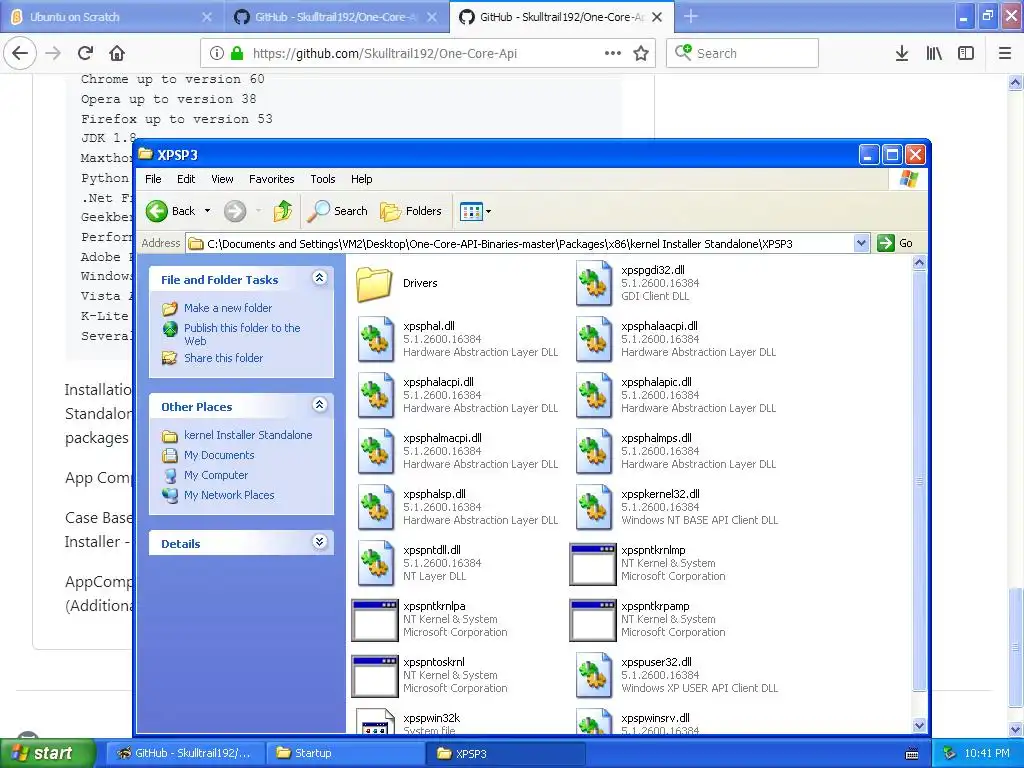Screen dimensions: 1024x768
Task: Select xpsphalaacpi.dll file icon
Action: [594, 339]
